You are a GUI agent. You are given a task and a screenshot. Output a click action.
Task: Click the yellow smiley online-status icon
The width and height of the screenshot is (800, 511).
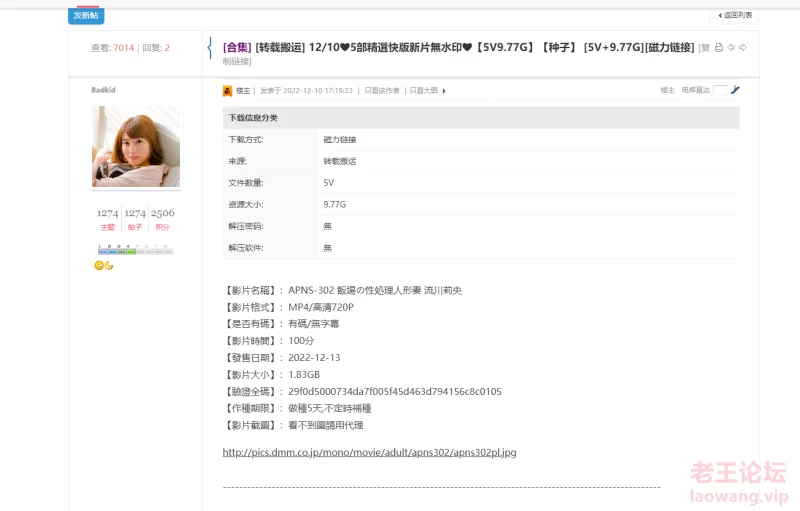point(99,265)
